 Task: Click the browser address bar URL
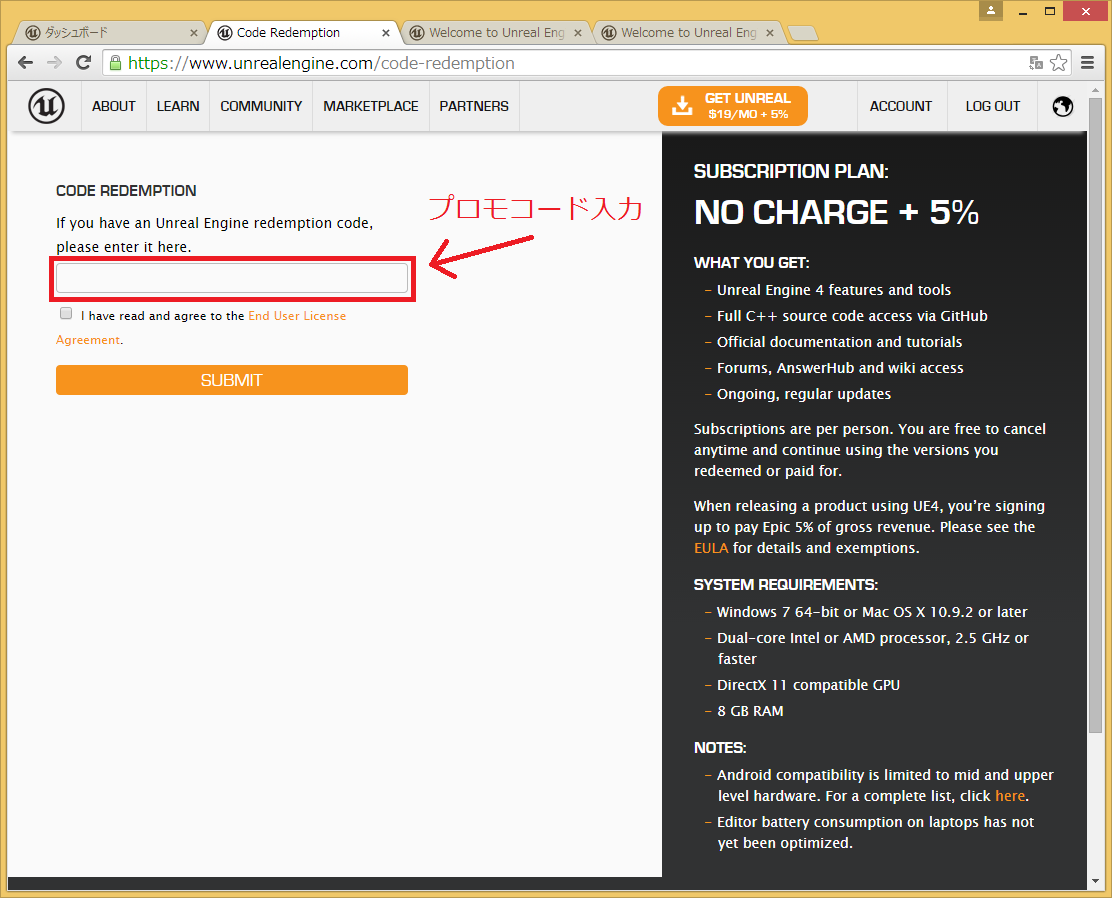[321, 63]
